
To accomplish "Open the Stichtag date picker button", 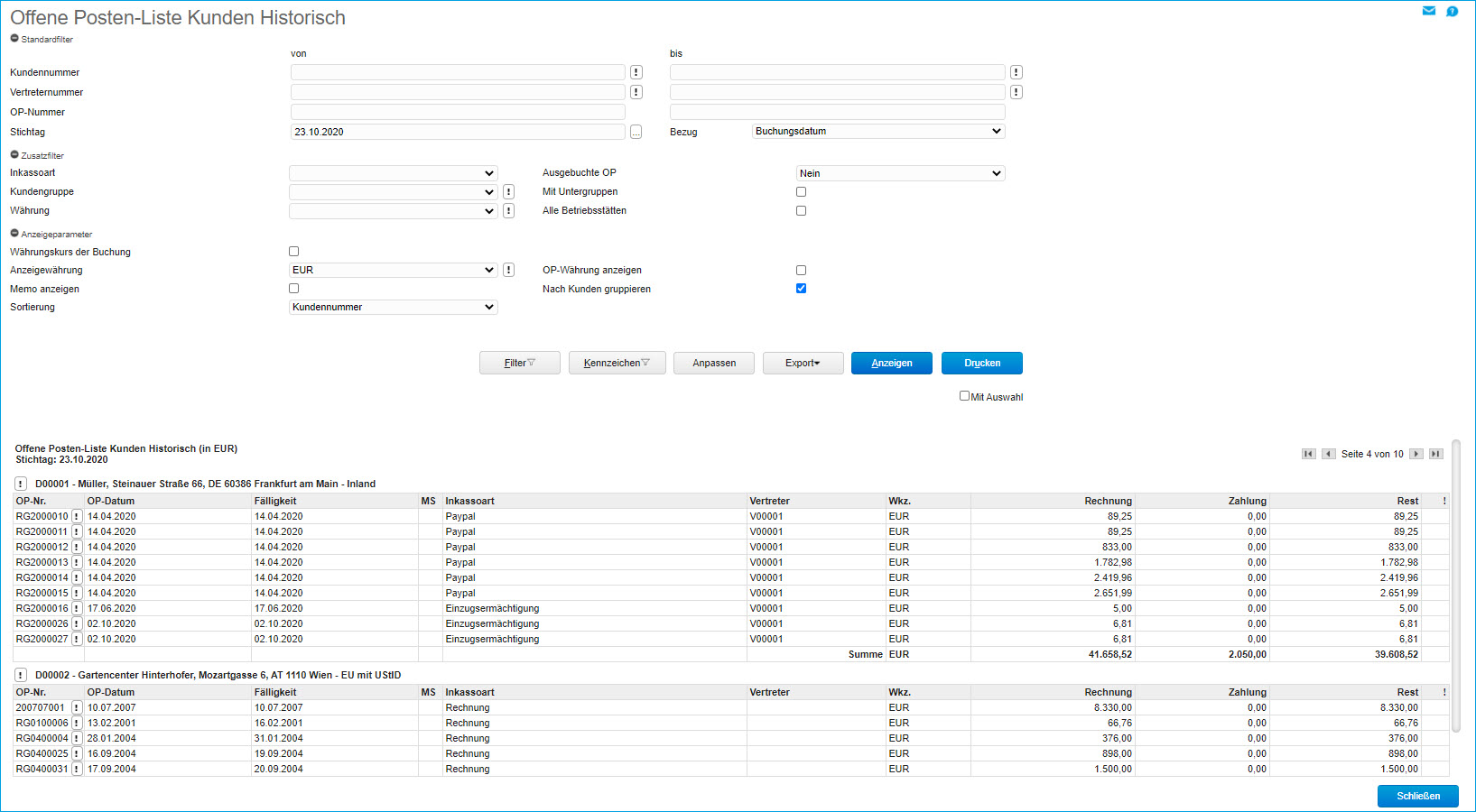I will coord(636,132).
